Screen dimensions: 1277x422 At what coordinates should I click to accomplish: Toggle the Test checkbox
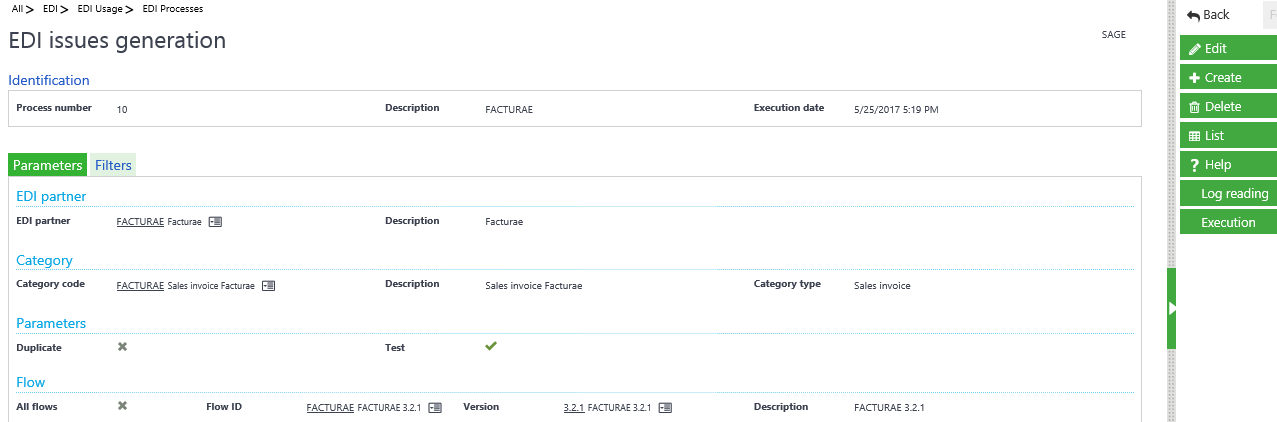click(491, 347)
